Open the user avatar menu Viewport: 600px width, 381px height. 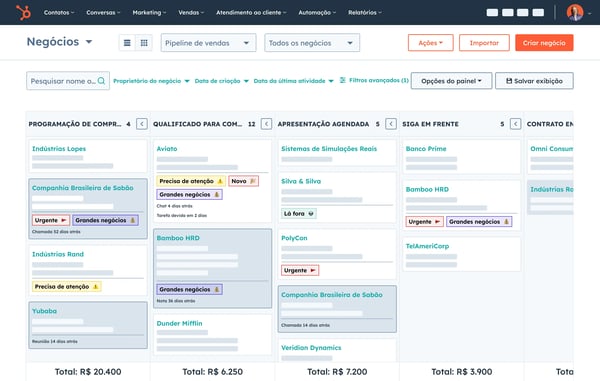[575, 13]
